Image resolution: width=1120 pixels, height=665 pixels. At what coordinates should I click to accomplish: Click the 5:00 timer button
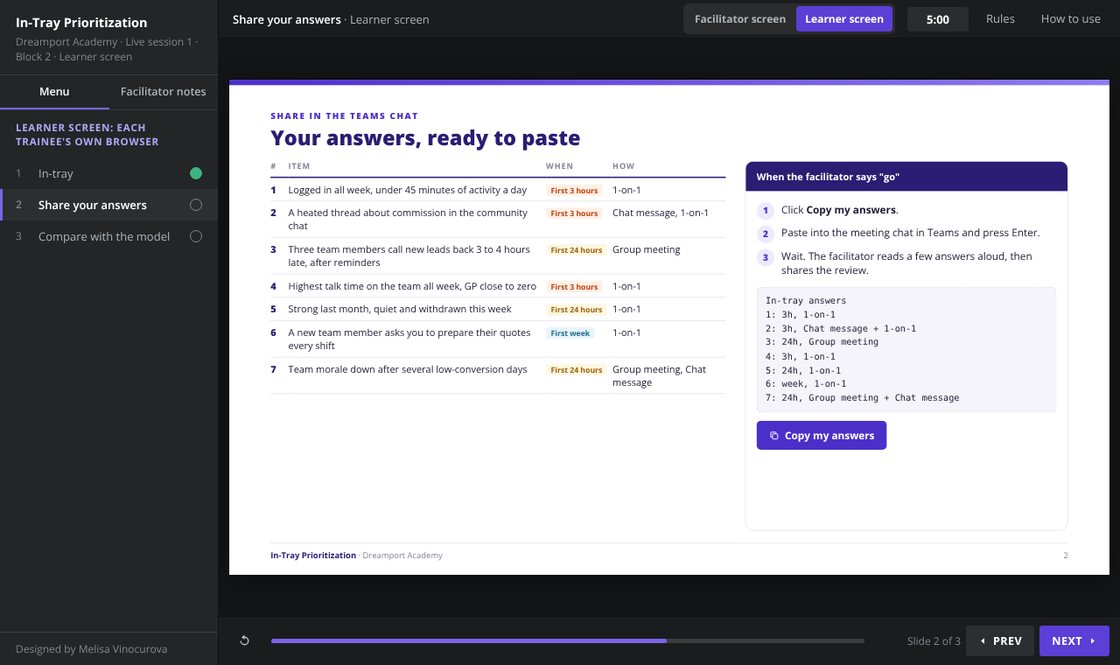coord(937,19)
